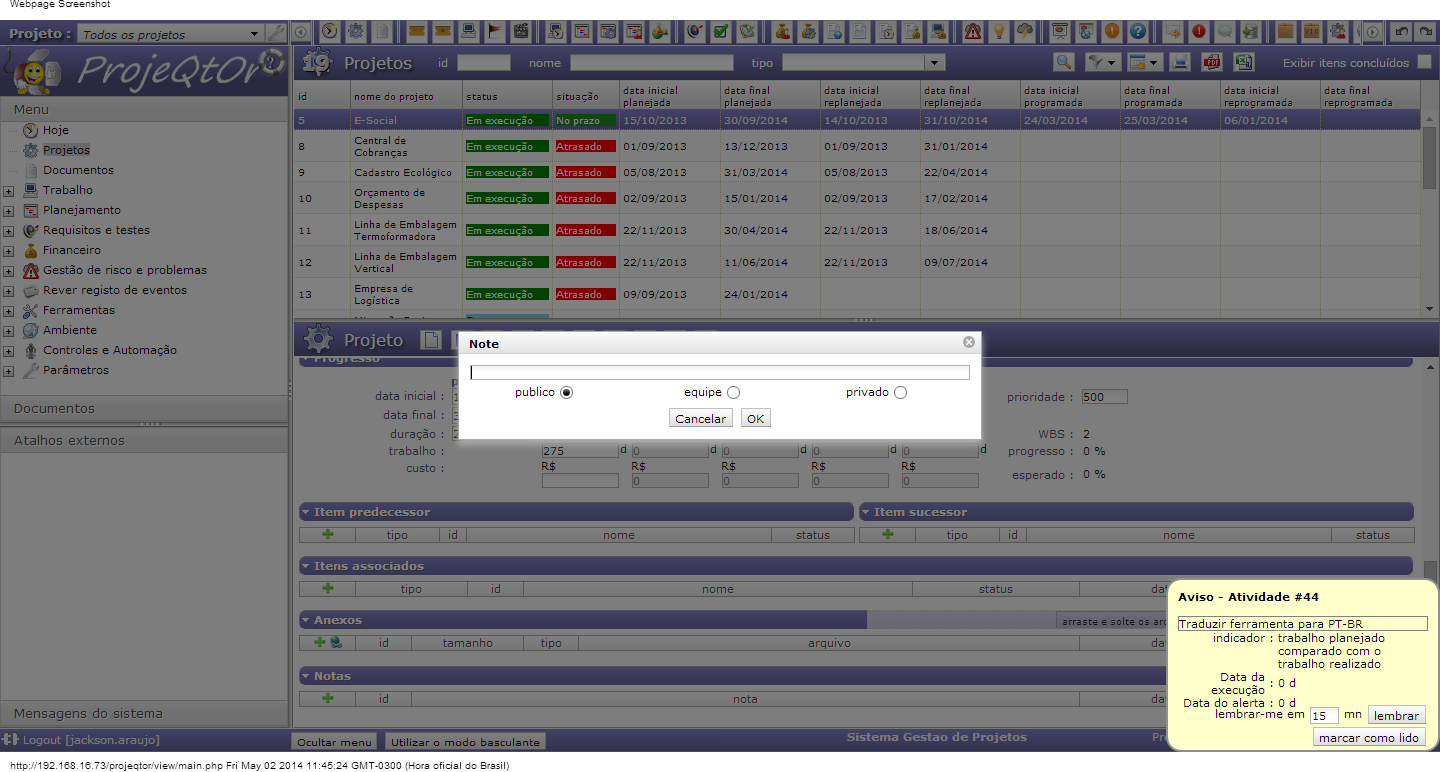This screenshot has height=772, width=1440.
Task: Click the blue question mark help icon
Action: tap(1137, 31)
